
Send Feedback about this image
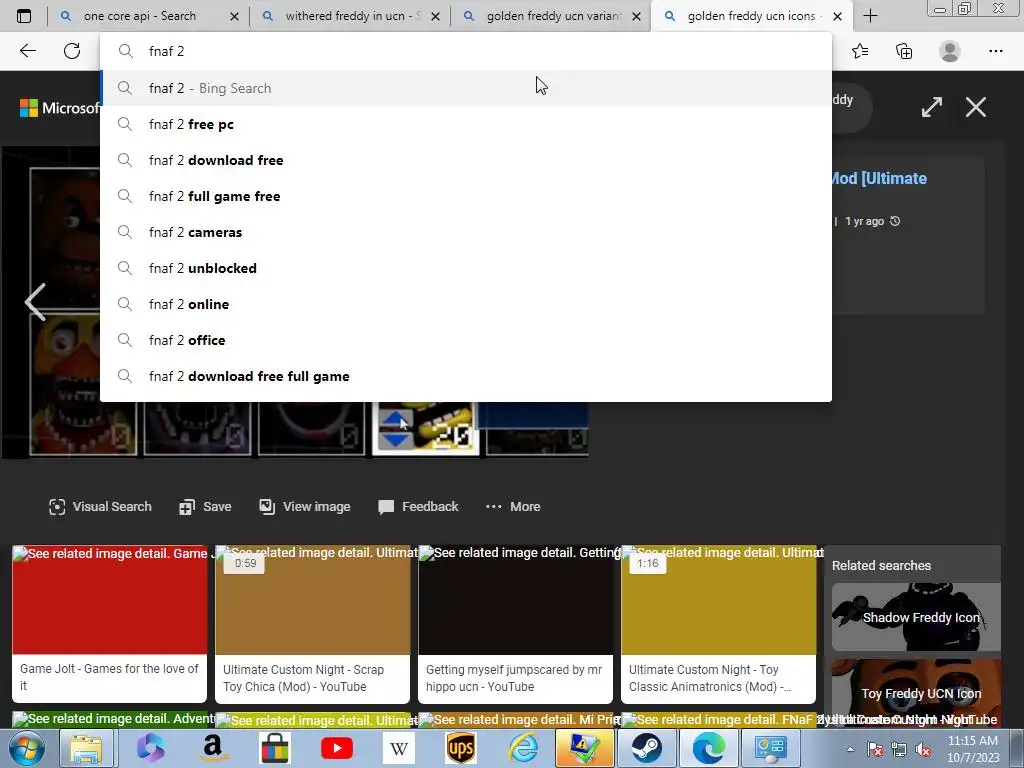[418, 507]
